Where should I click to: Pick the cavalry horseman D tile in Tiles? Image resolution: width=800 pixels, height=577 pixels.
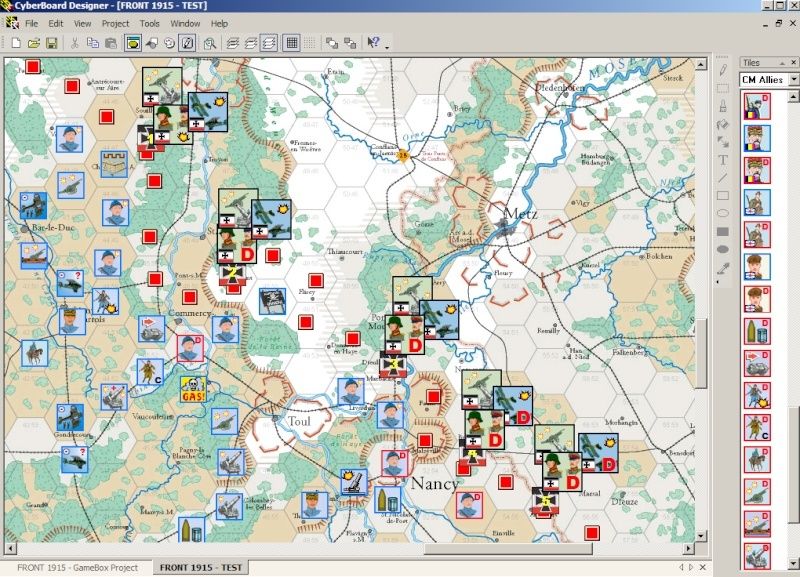[x=757, y=459]
